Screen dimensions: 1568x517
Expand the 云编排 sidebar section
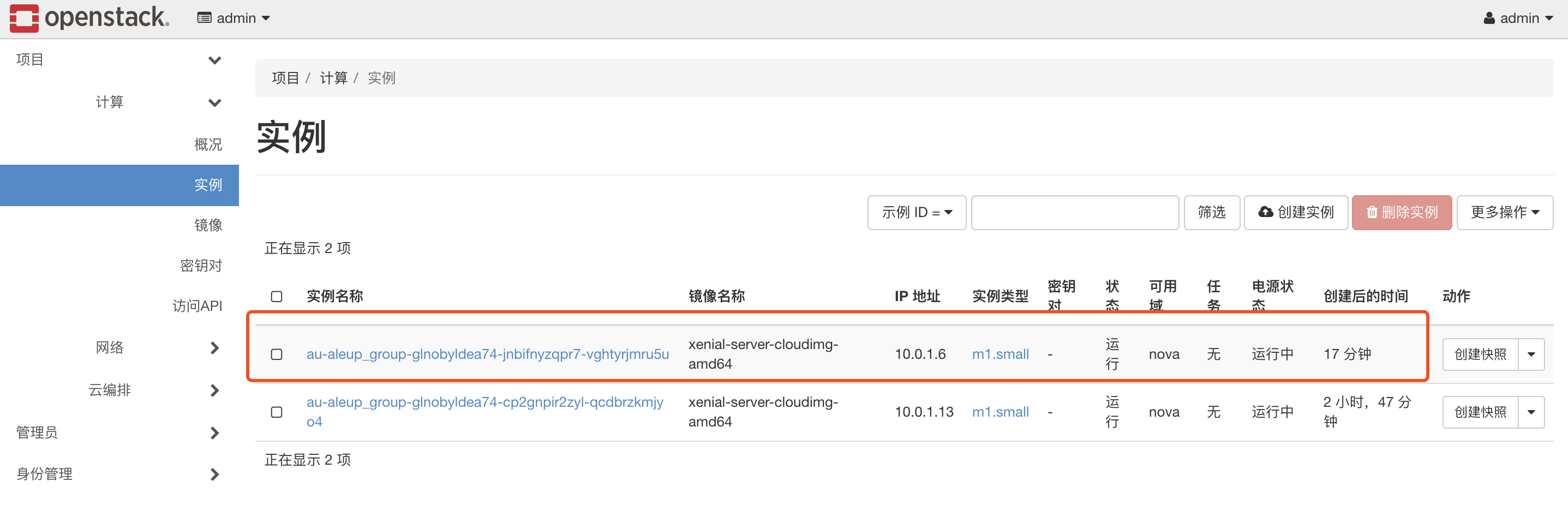pos(214,390)
